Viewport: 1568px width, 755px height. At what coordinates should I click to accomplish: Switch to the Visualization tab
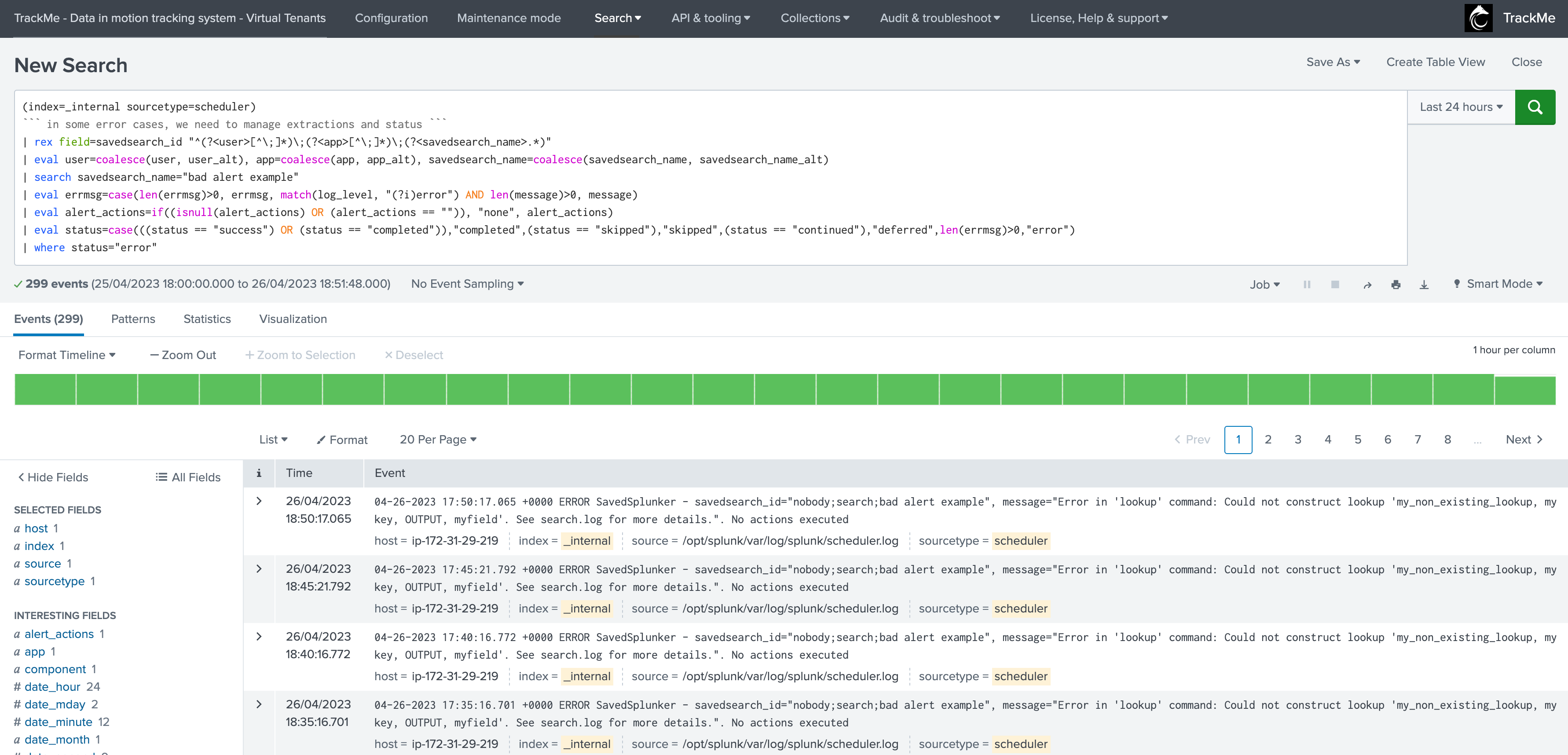click(293, 319)
